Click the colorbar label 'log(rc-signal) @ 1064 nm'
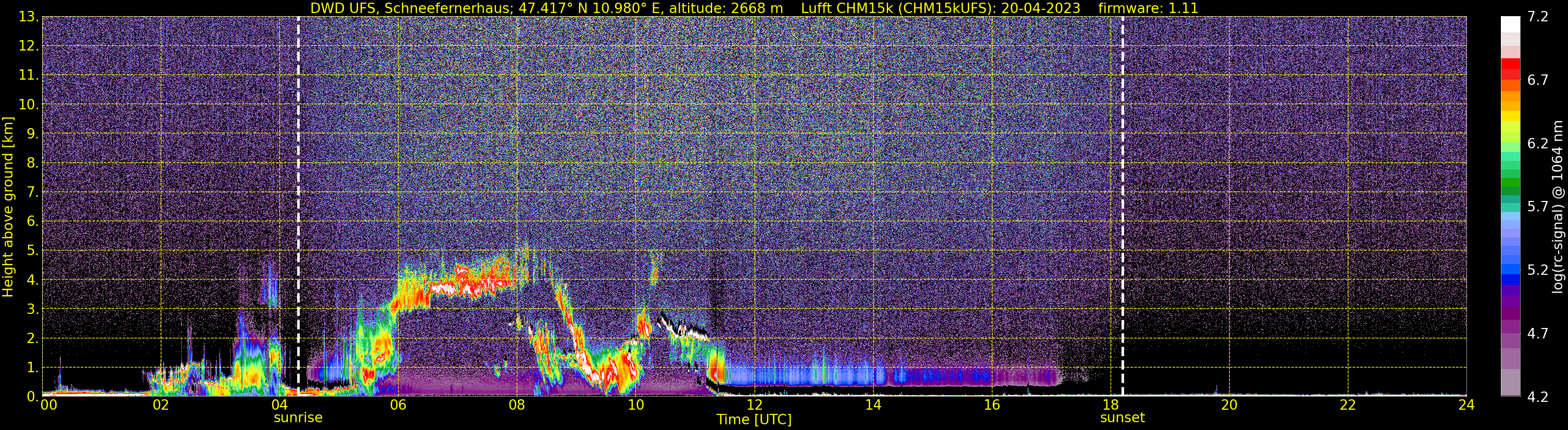This screenshot has height=430, width=1568. click(1559, 207)
